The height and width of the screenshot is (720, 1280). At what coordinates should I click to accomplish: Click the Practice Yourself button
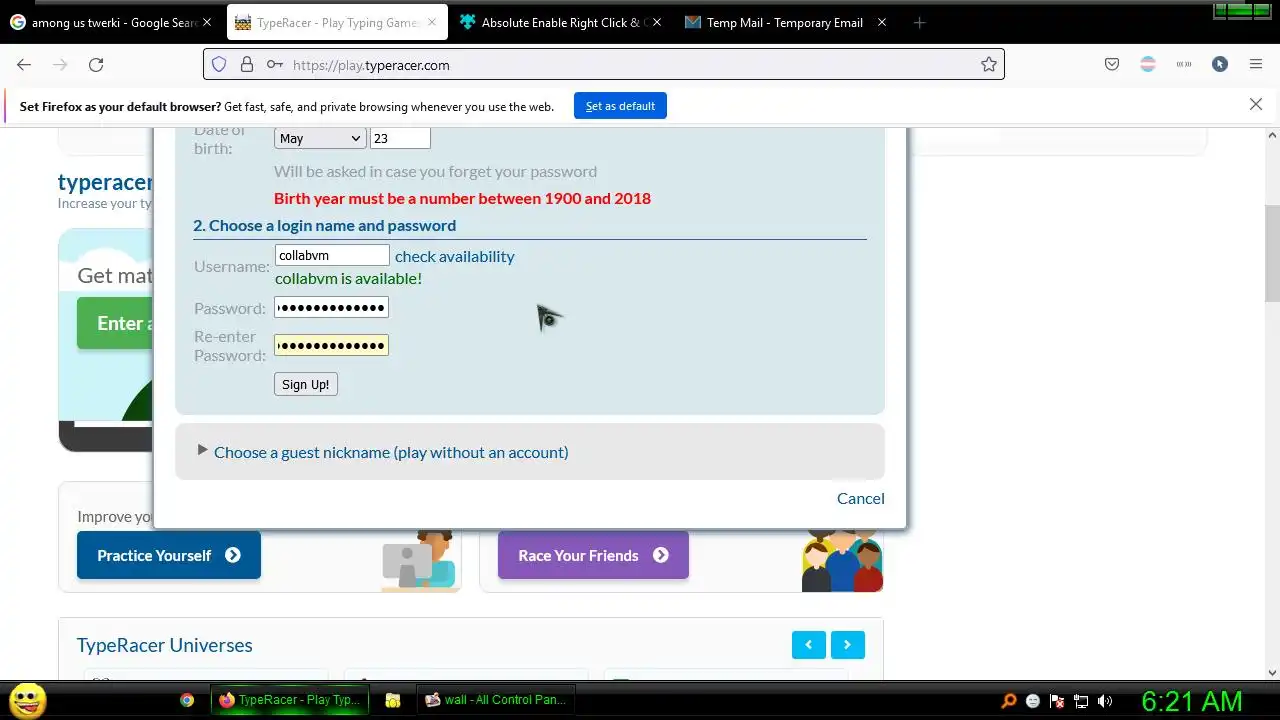point(169,555)
